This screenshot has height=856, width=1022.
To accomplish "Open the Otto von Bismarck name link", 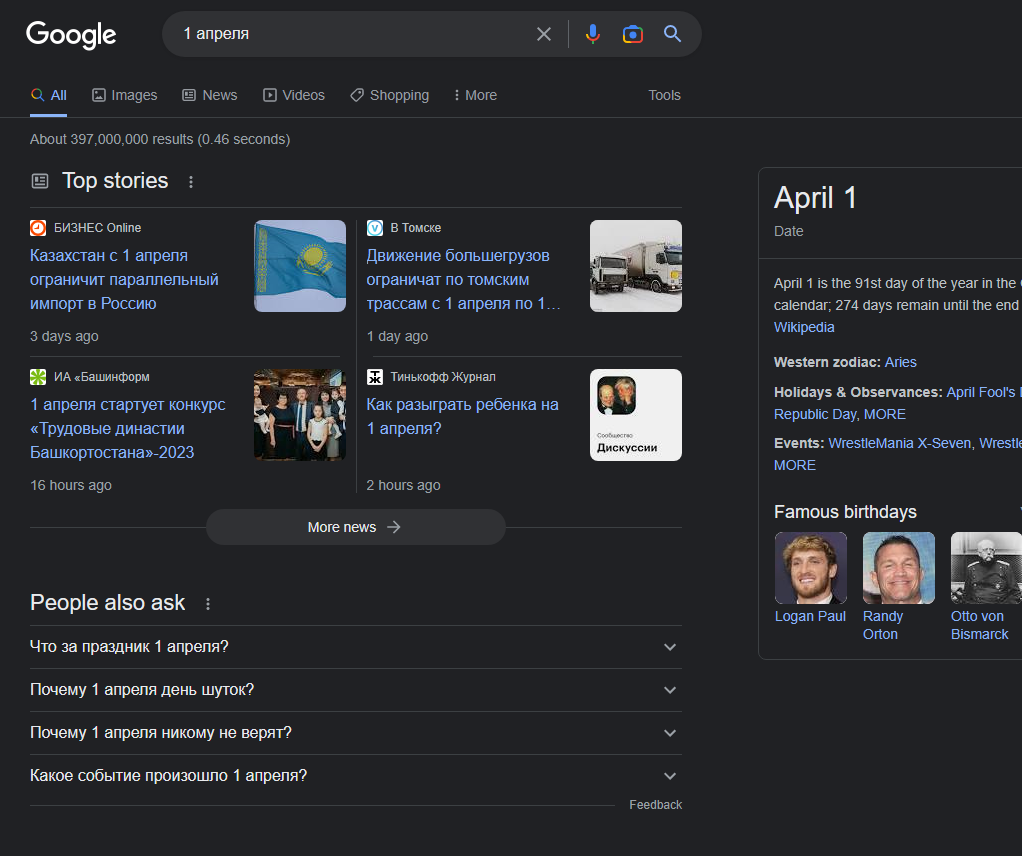I will [980, 625].
